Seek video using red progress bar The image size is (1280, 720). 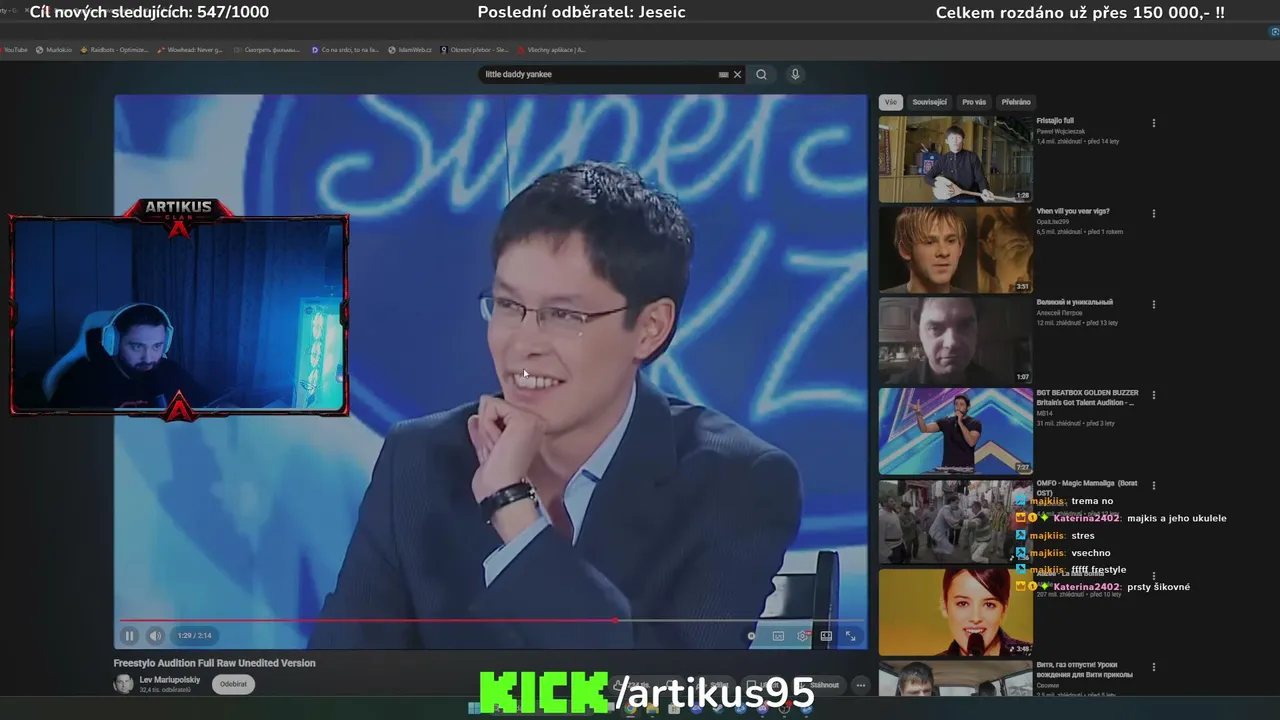(491, 620)
